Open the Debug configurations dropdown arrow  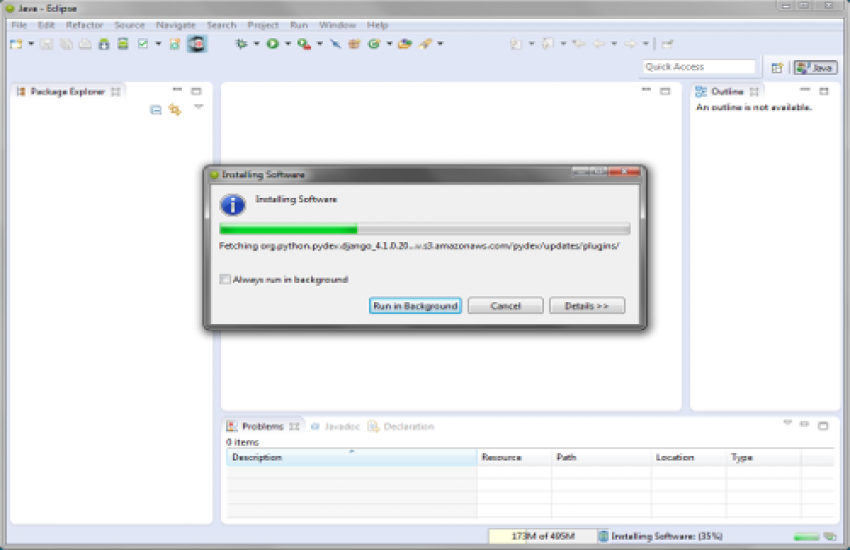256,44
